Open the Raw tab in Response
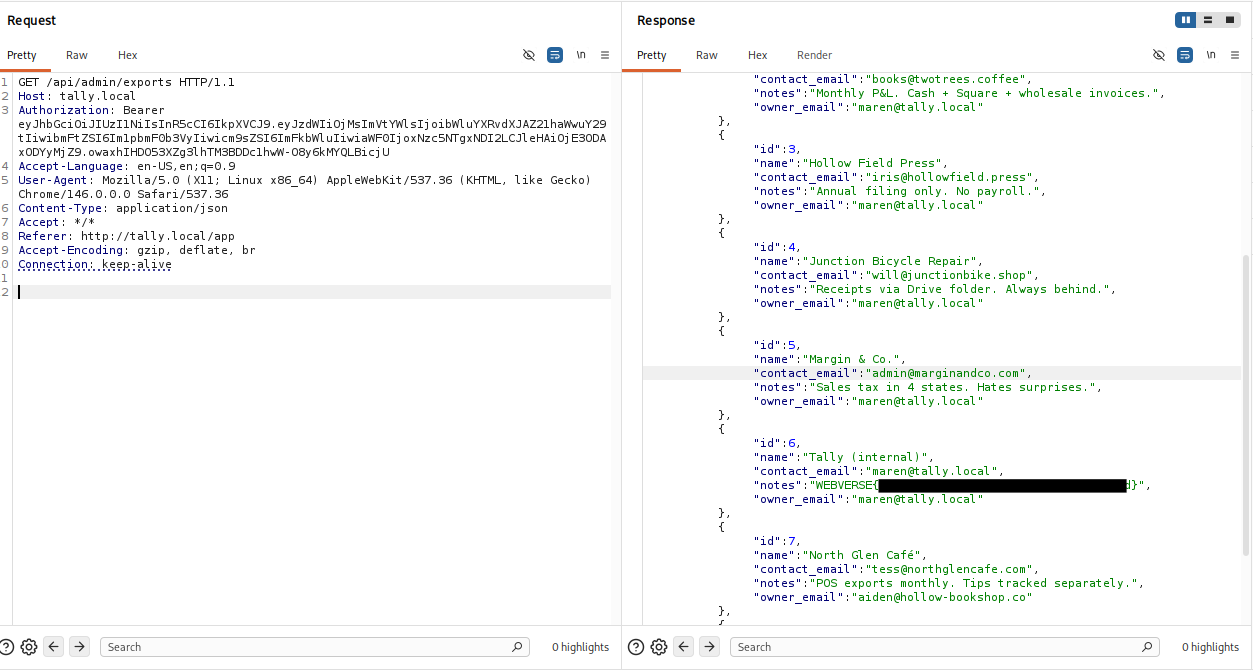1253x670 pixels. pyautogui.click(x=707, y=55)
